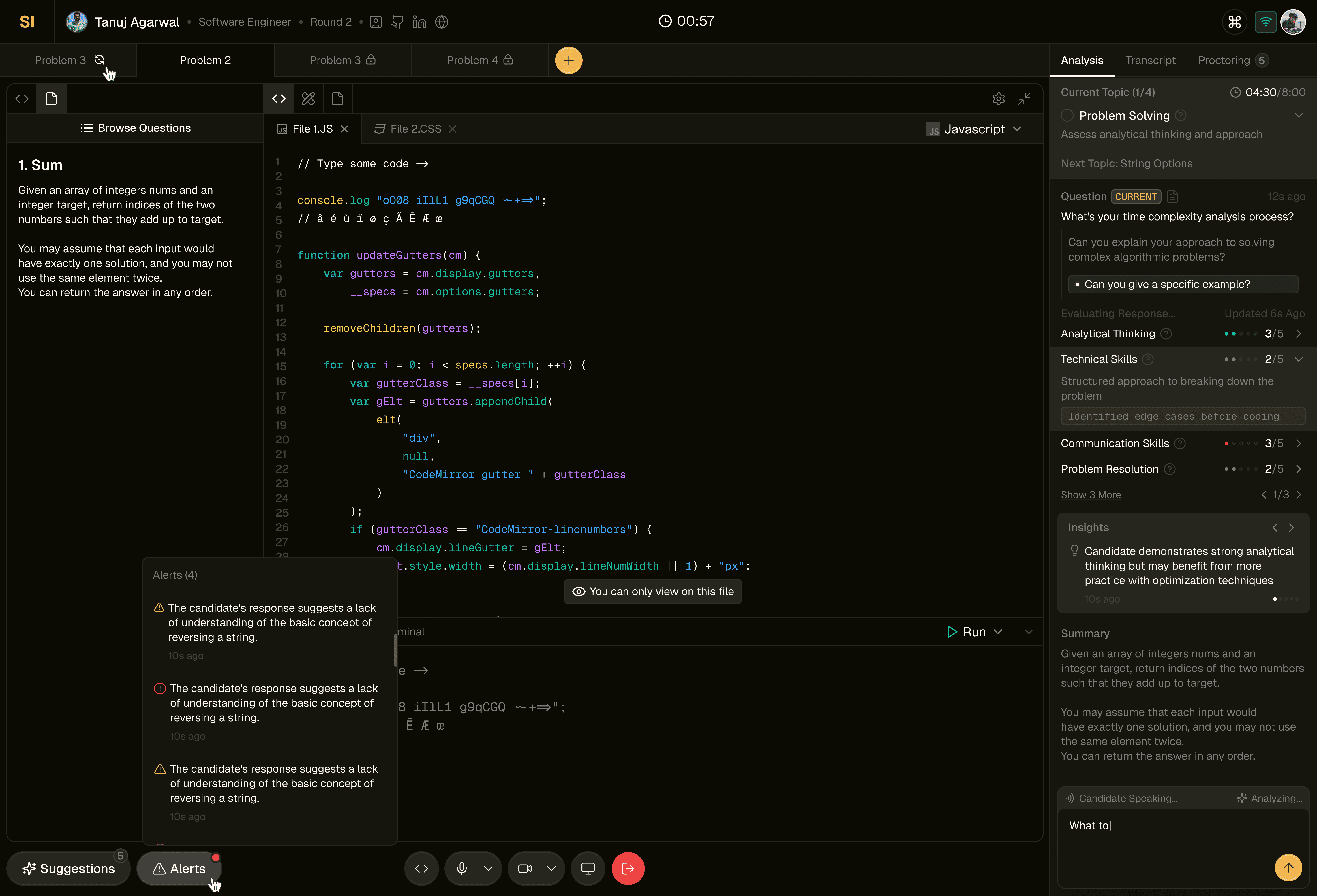Viewport: 1317px width, 896px height.
Task: Expand the Analytical Thinking score row
Action: 1298,334
